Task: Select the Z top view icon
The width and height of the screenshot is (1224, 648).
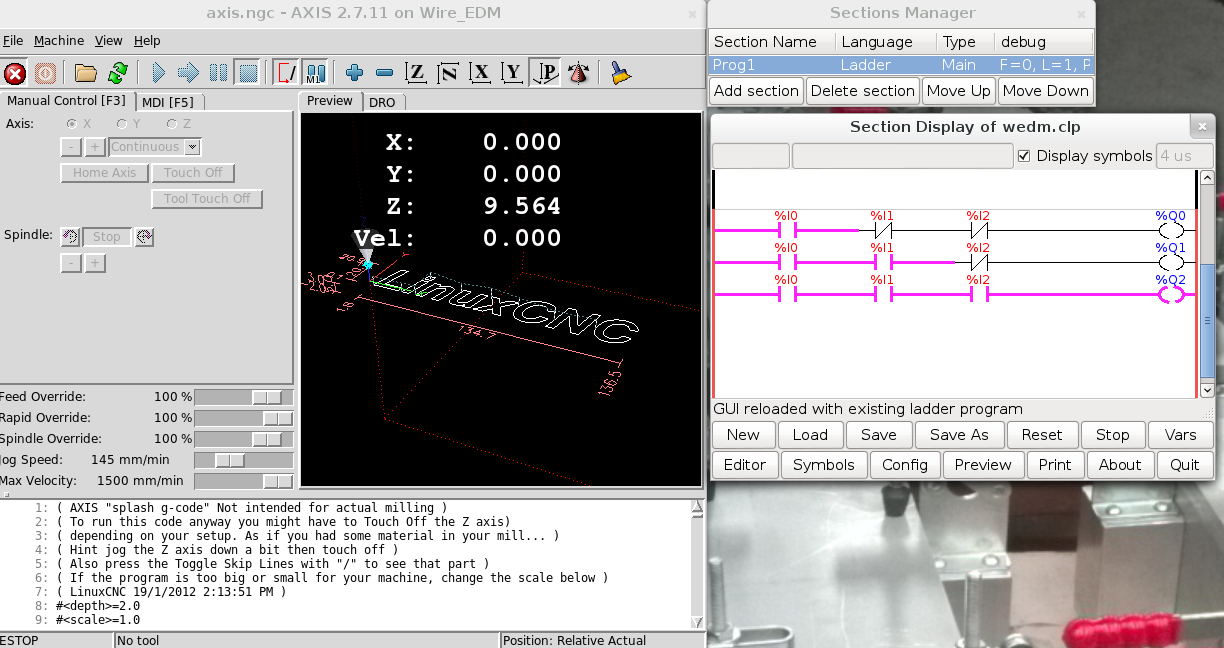Action: (416, 73)
